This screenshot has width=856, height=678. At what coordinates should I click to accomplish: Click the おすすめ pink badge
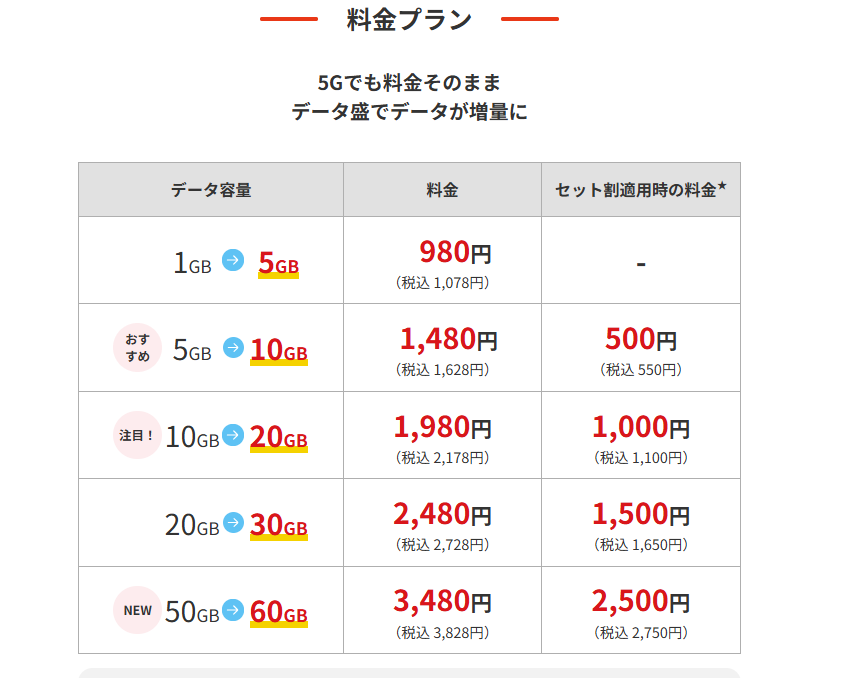(x=137, y=348)
